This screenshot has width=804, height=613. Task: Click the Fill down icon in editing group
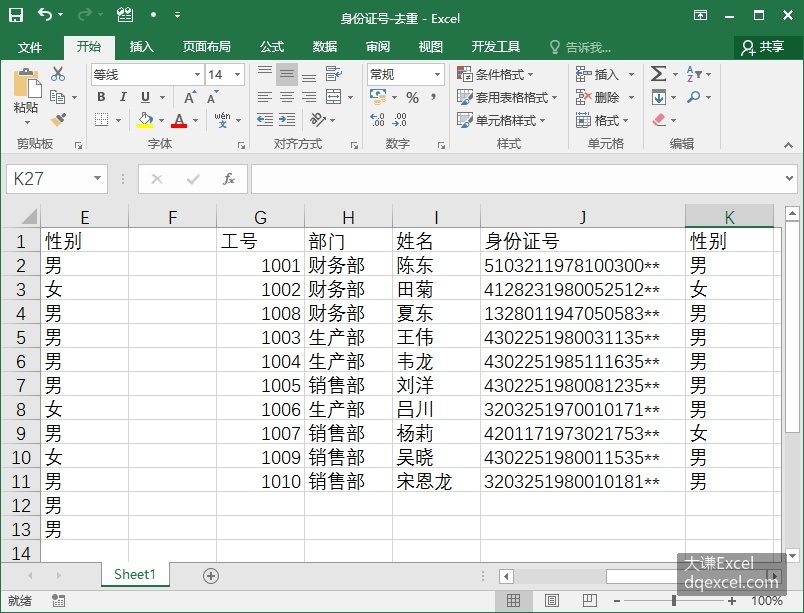(x=659, y=97)
